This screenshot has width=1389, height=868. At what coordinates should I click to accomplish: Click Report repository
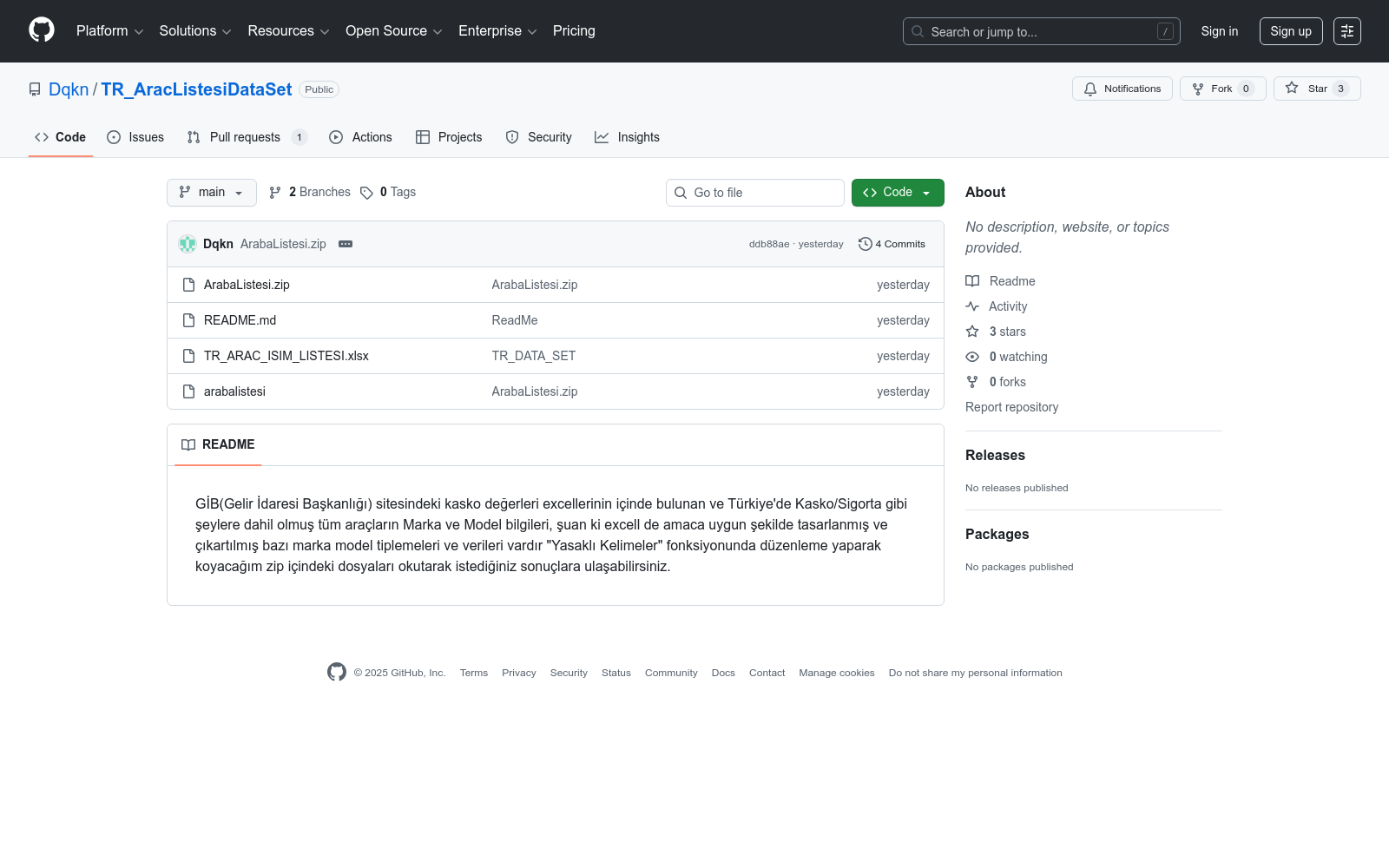[x=1012, y=407]
